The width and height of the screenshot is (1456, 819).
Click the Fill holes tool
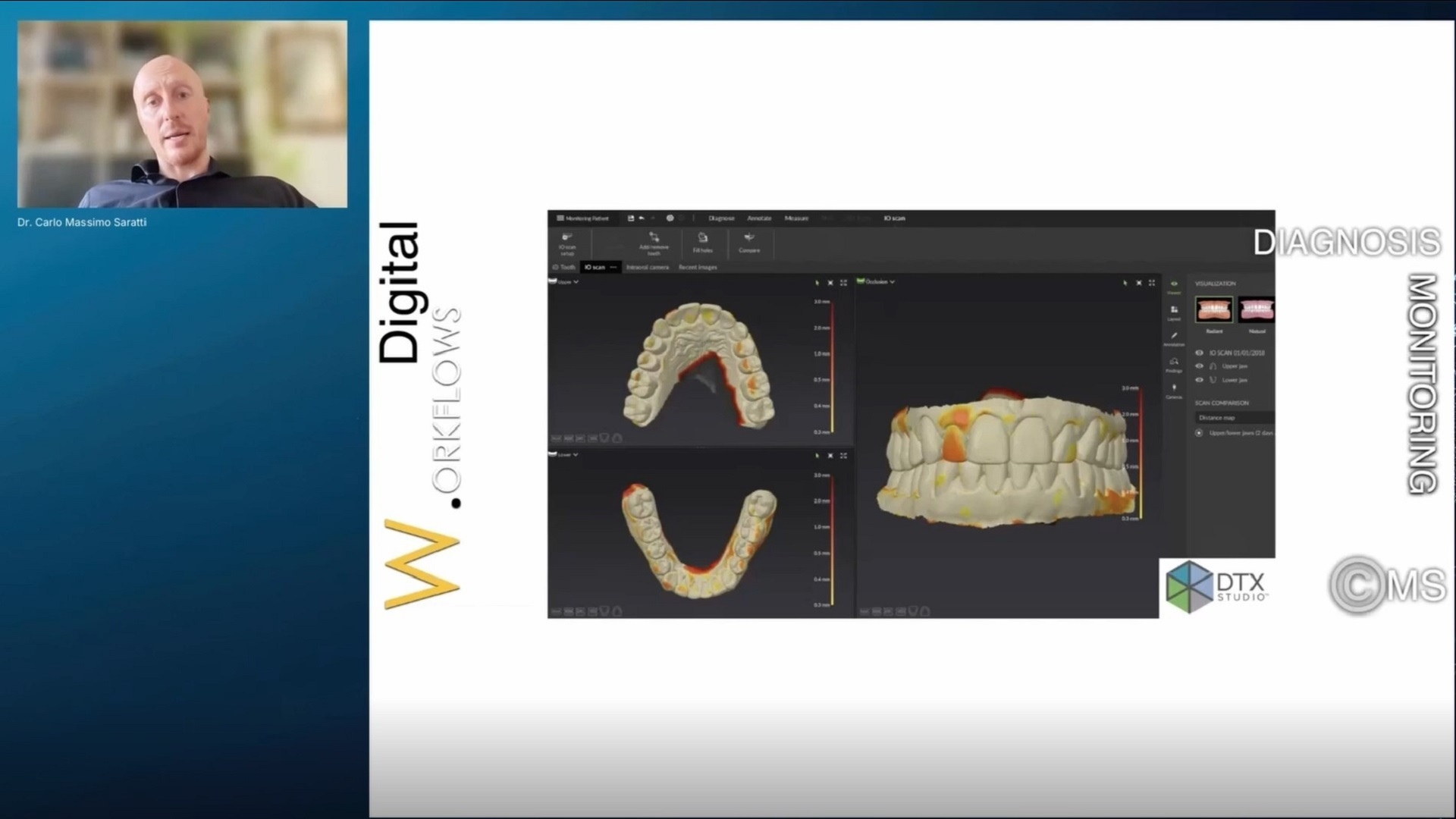[702, 243]
